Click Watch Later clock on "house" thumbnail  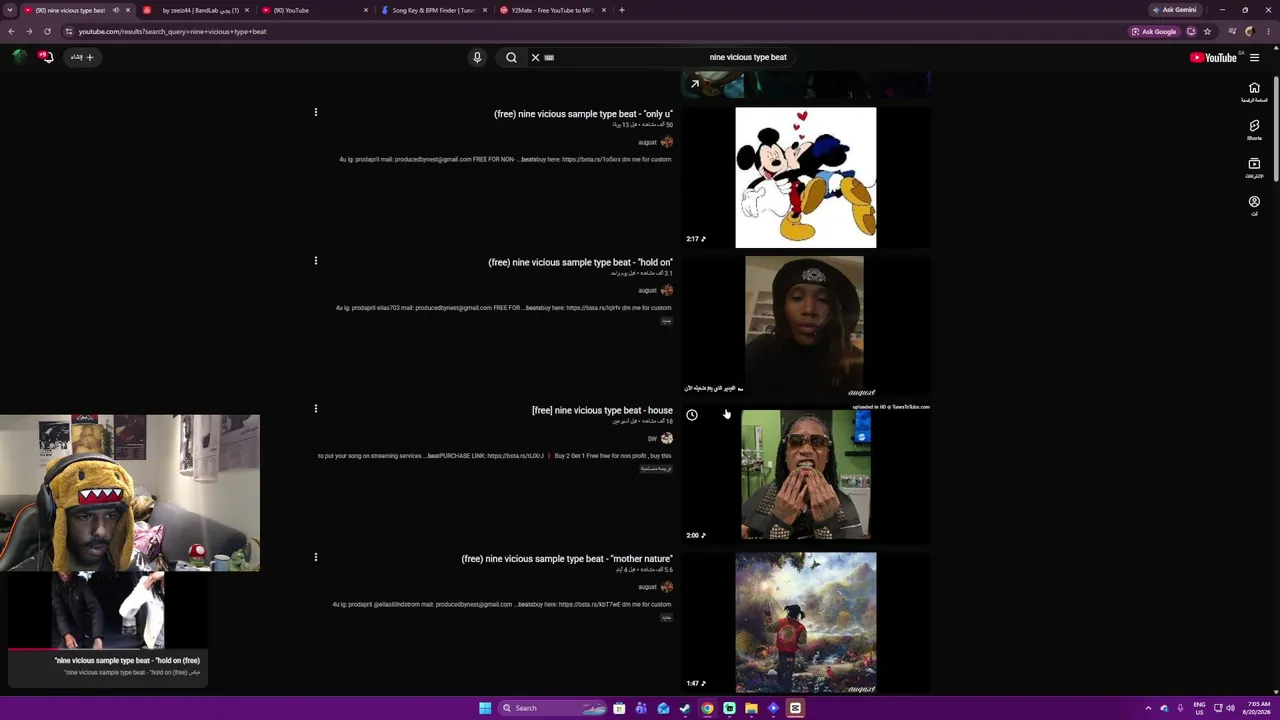click(x=692, y=415)
